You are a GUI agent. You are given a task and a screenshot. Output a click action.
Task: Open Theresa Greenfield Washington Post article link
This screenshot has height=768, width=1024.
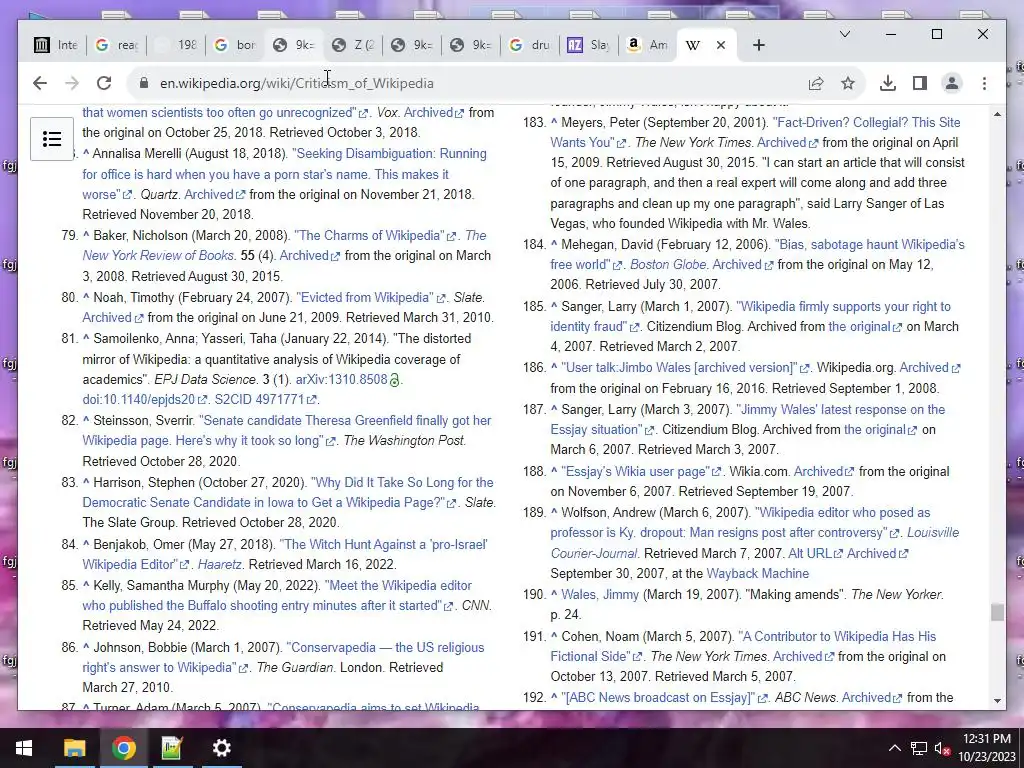[287, 430]
